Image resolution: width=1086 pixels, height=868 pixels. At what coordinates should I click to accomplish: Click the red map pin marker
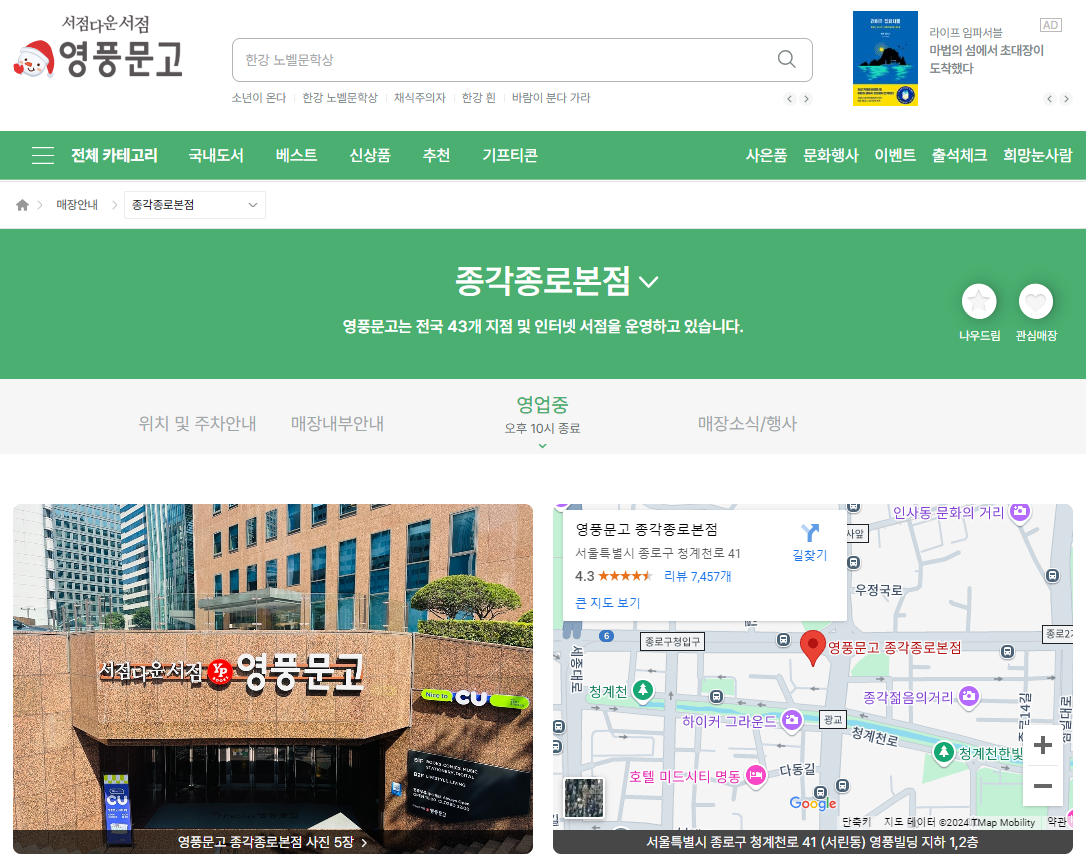(x=812, y=648)
